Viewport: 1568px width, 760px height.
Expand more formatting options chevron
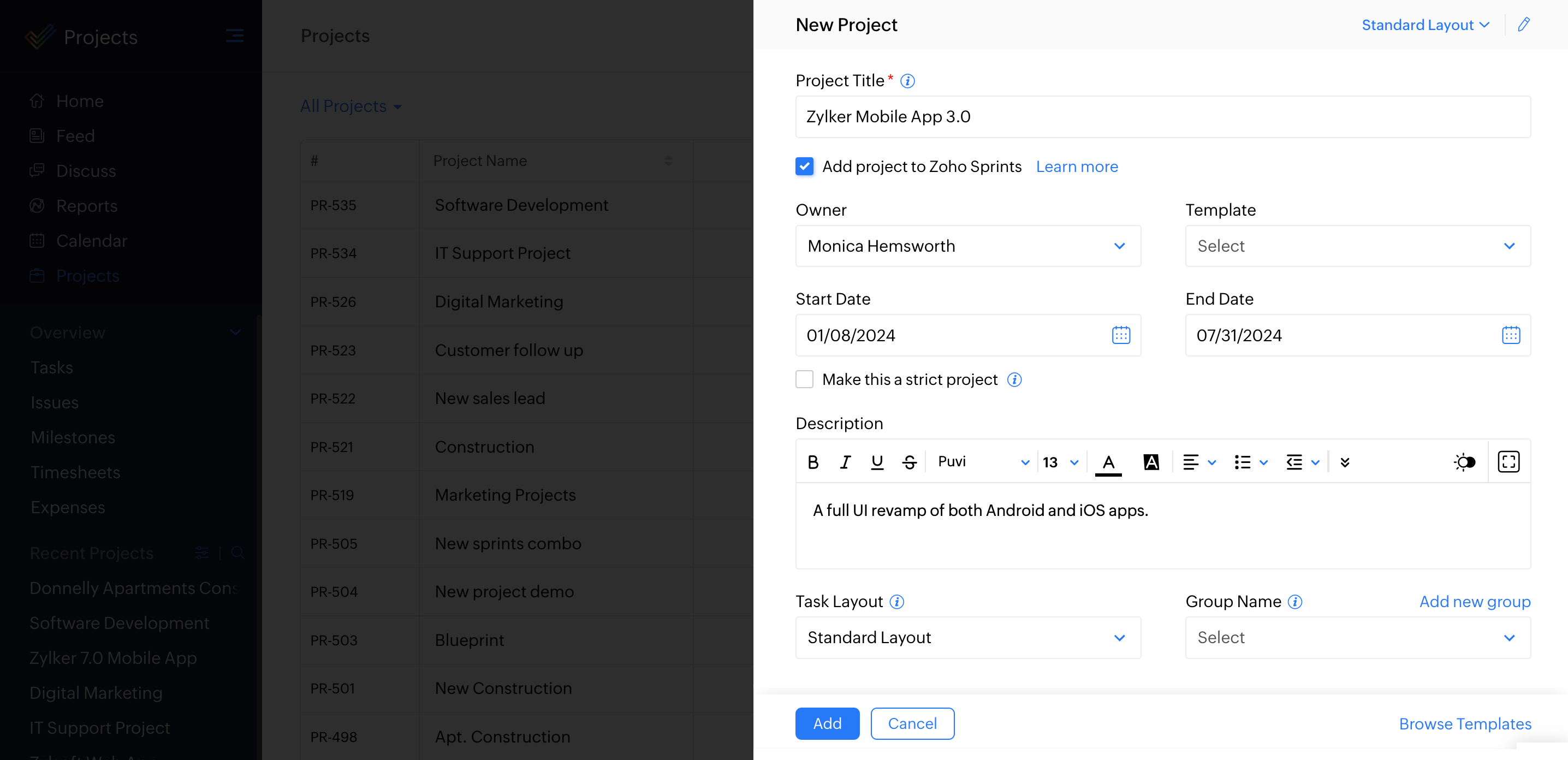click(1345, 462)
